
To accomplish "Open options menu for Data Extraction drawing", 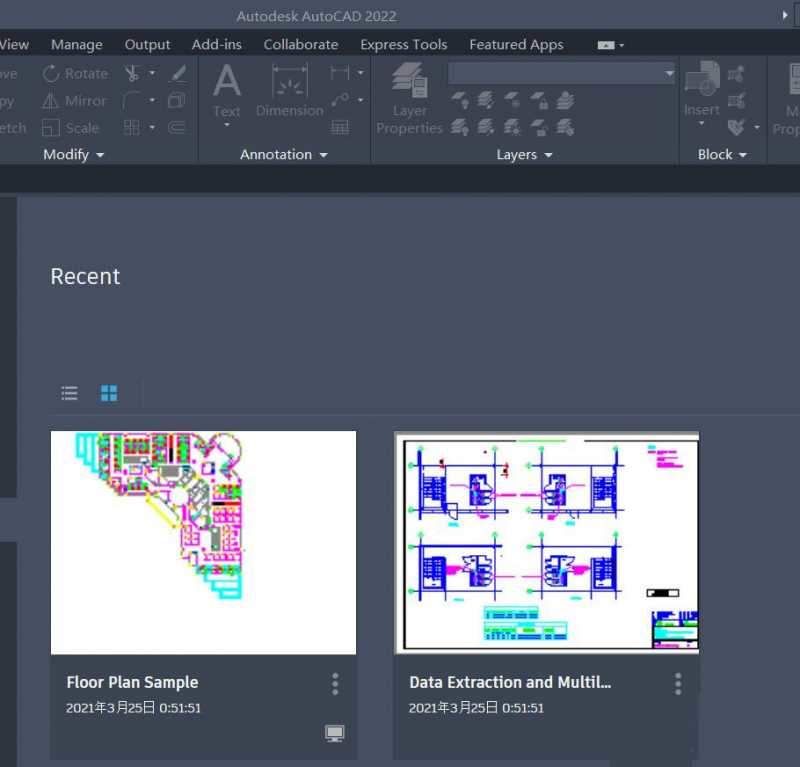I will (x=678, y=684).
